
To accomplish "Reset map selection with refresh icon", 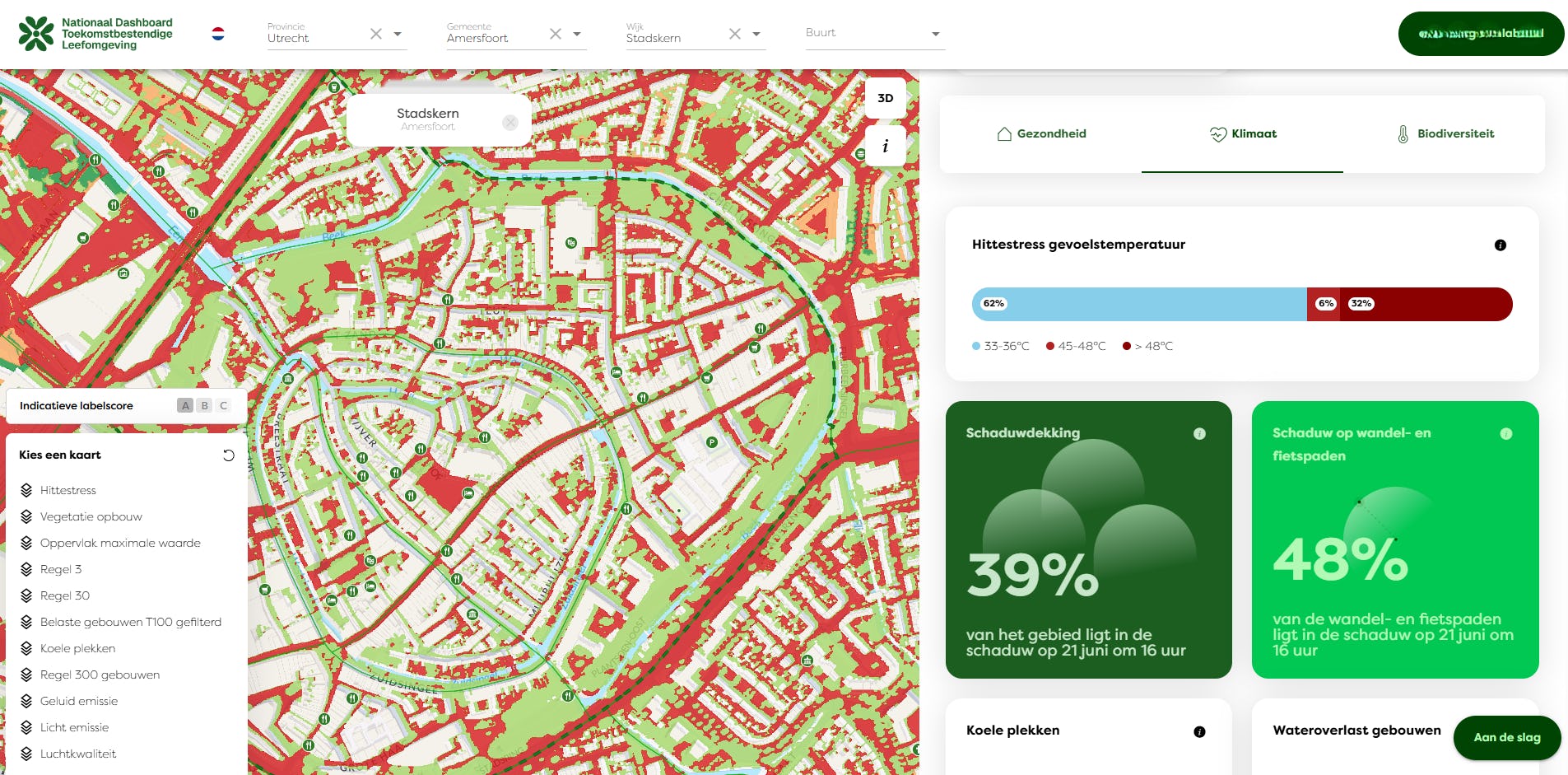I will [x=229, y=455].
